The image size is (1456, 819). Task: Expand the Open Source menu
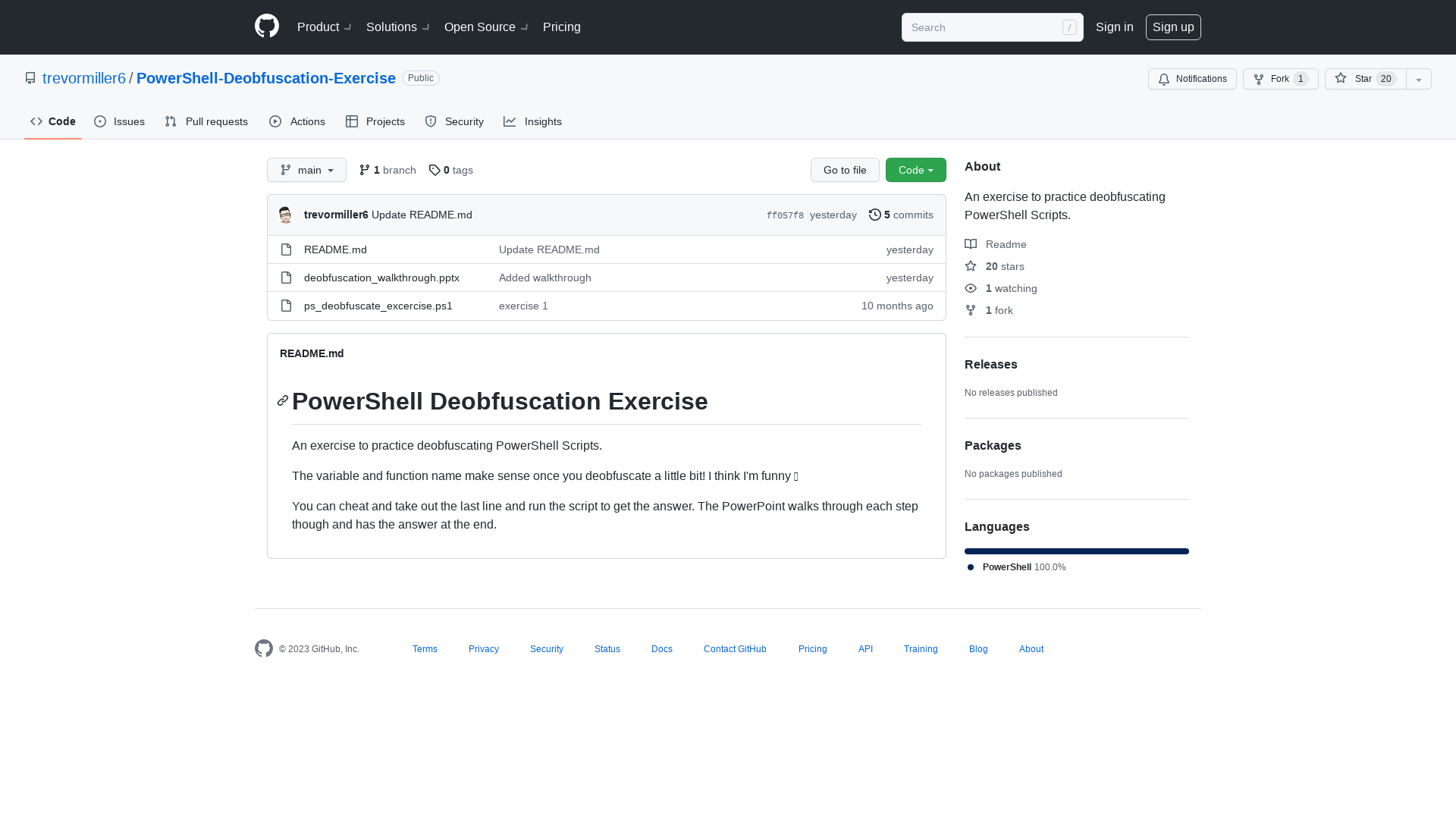[486, 27]
